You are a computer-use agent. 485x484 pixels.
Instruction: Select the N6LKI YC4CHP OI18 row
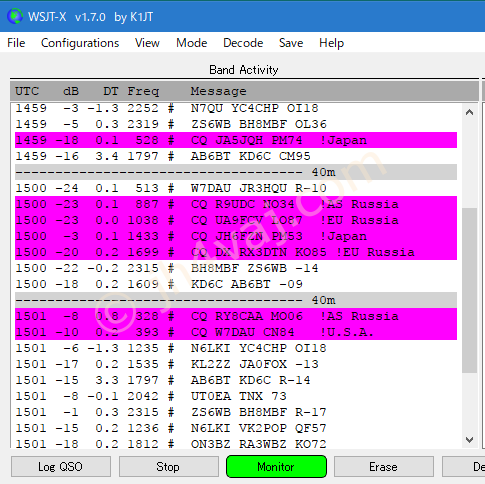click(236, 348)
